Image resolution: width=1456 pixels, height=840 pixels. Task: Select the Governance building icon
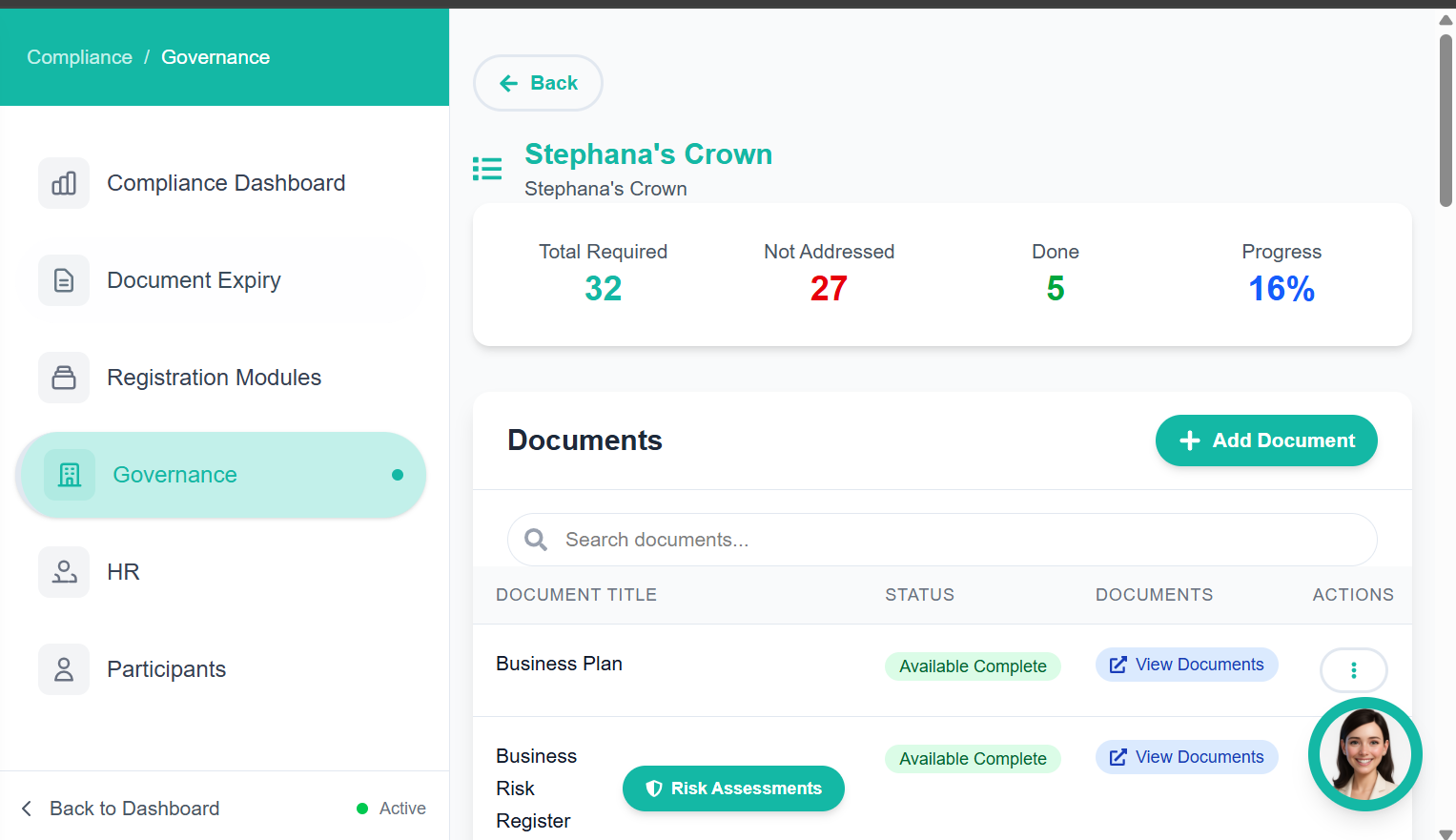pos(69,474)
